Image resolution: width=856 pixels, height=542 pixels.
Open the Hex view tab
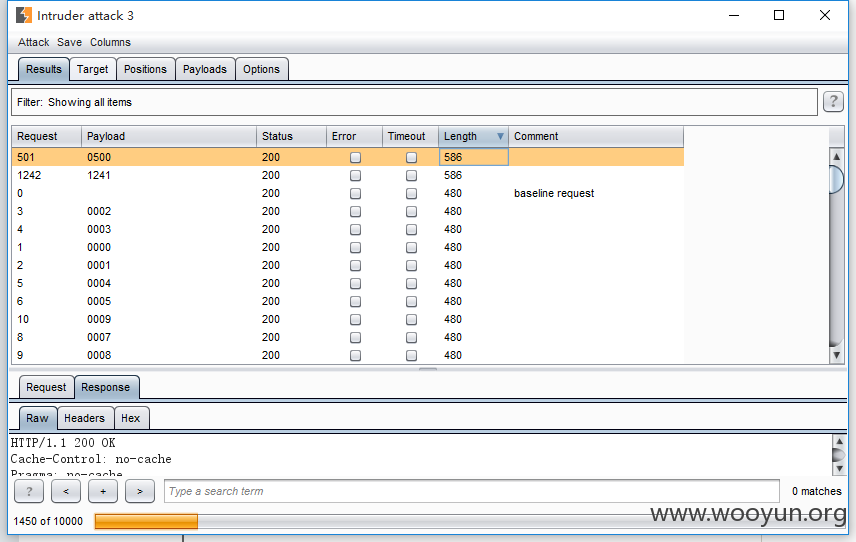130,418
